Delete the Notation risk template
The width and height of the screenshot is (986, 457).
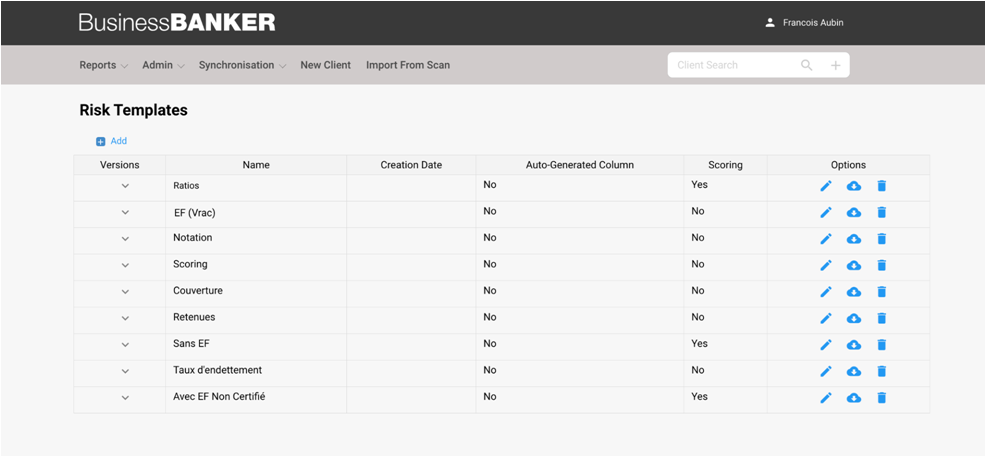click(x=882, y=239)
